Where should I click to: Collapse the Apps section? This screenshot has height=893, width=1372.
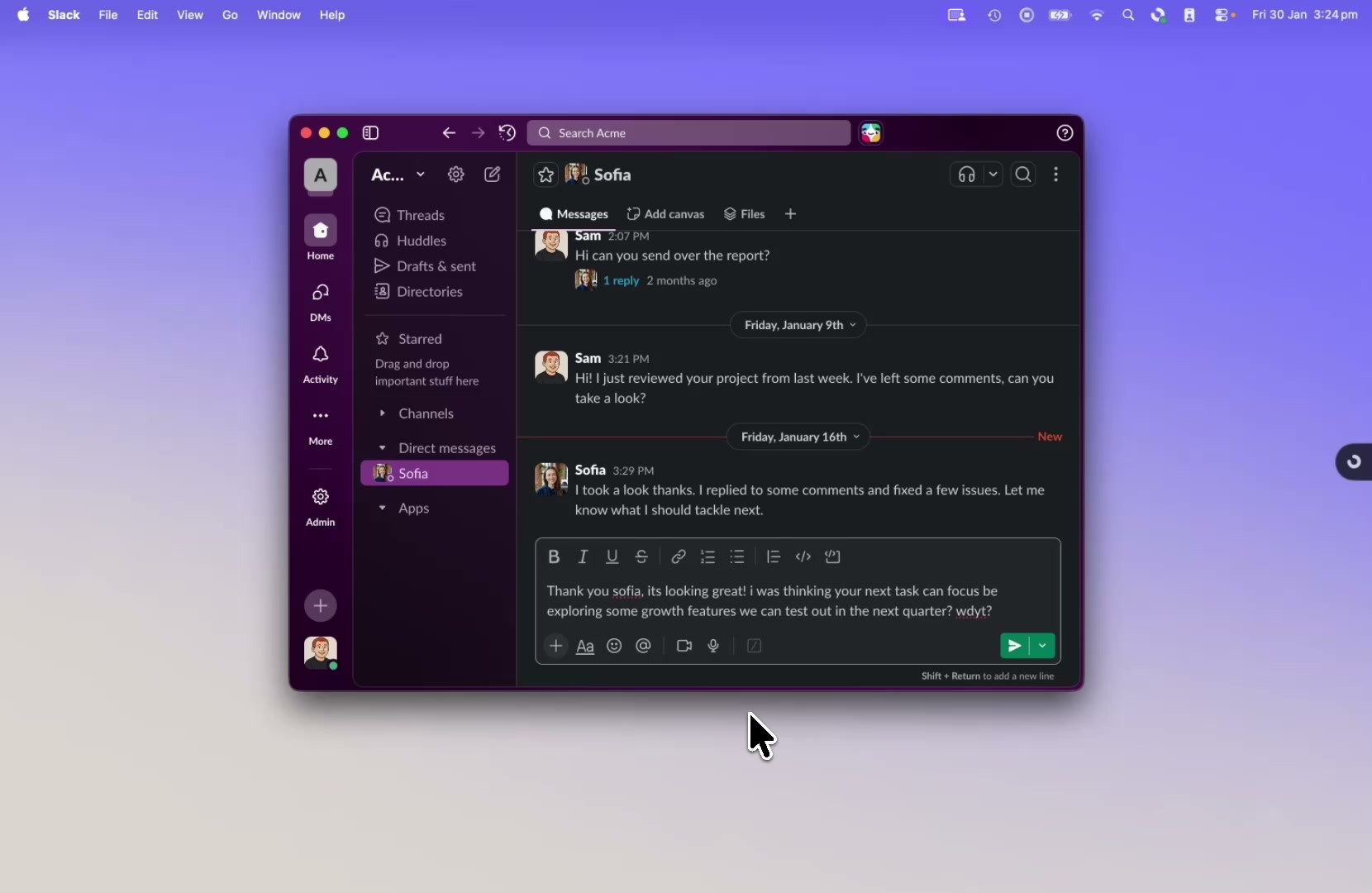(x=383, y=509)
